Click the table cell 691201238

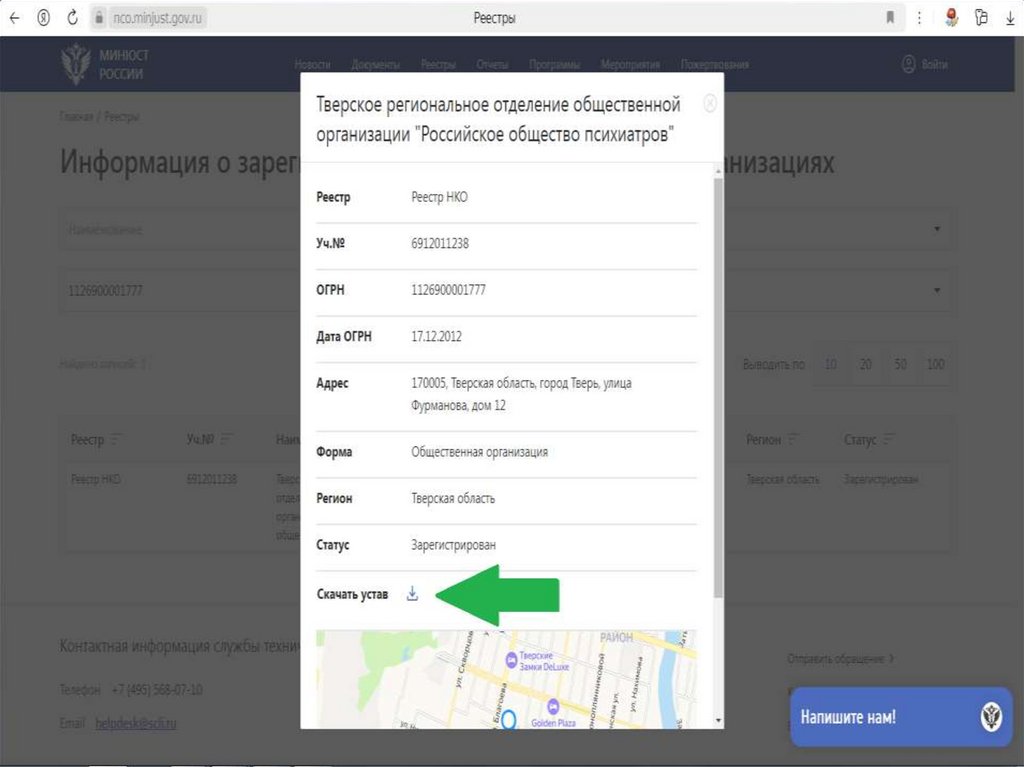pyautogui.click(x=212, y=479)
